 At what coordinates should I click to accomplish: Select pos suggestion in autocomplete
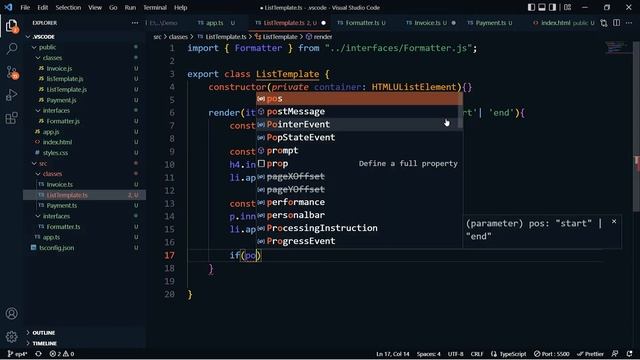[x=357, y=98]
